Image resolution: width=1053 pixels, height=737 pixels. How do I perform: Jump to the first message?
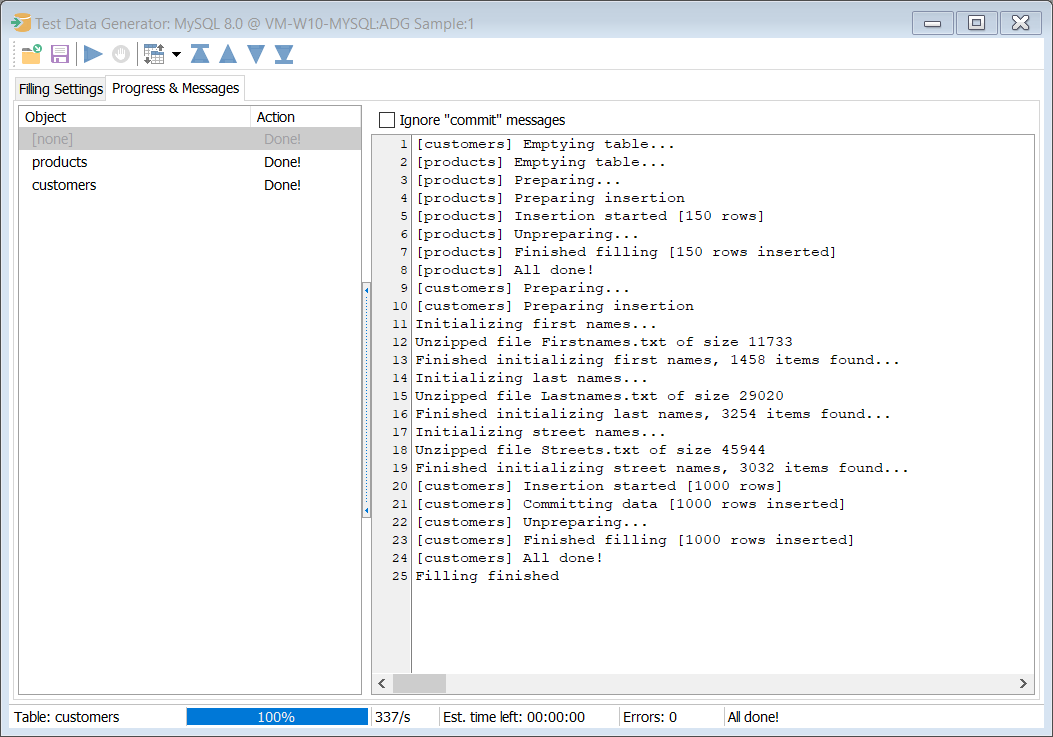coord(200,54)
